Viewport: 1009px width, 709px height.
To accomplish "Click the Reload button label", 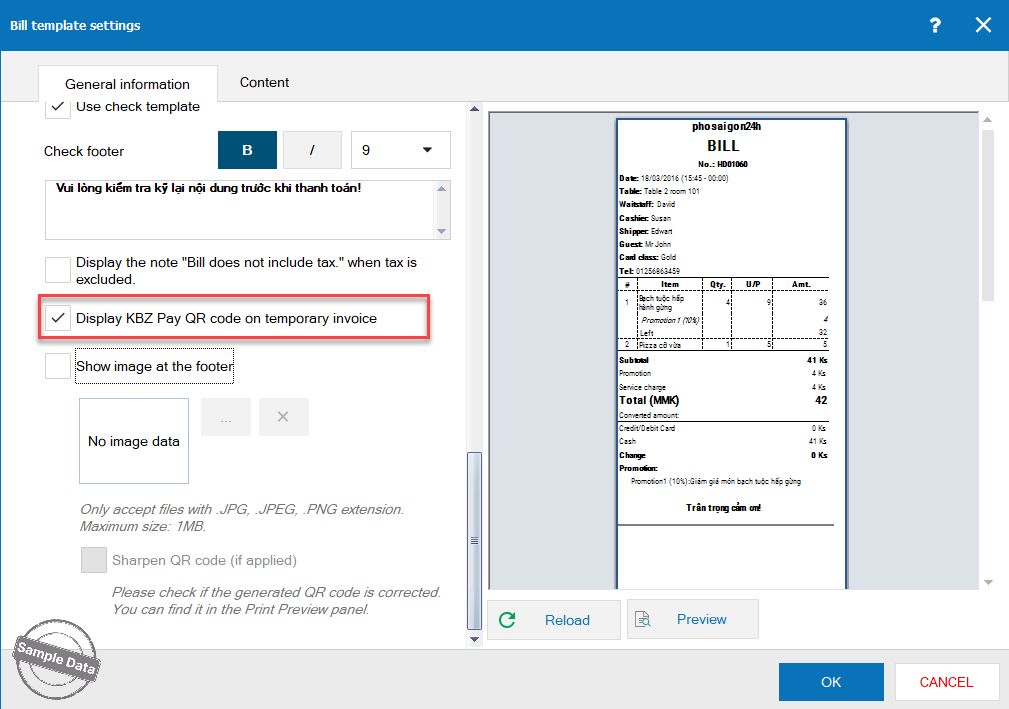I will click(567, 620).
